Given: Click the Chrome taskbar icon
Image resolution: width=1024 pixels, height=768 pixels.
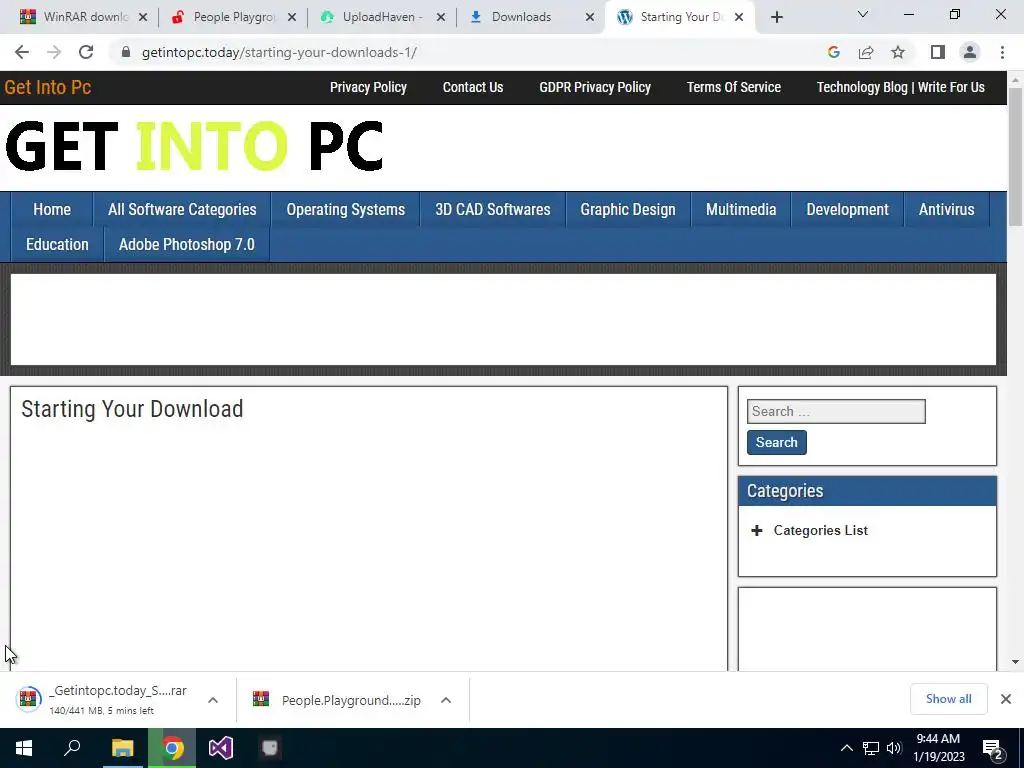Looking at the screenshot, I should point(172,748).
